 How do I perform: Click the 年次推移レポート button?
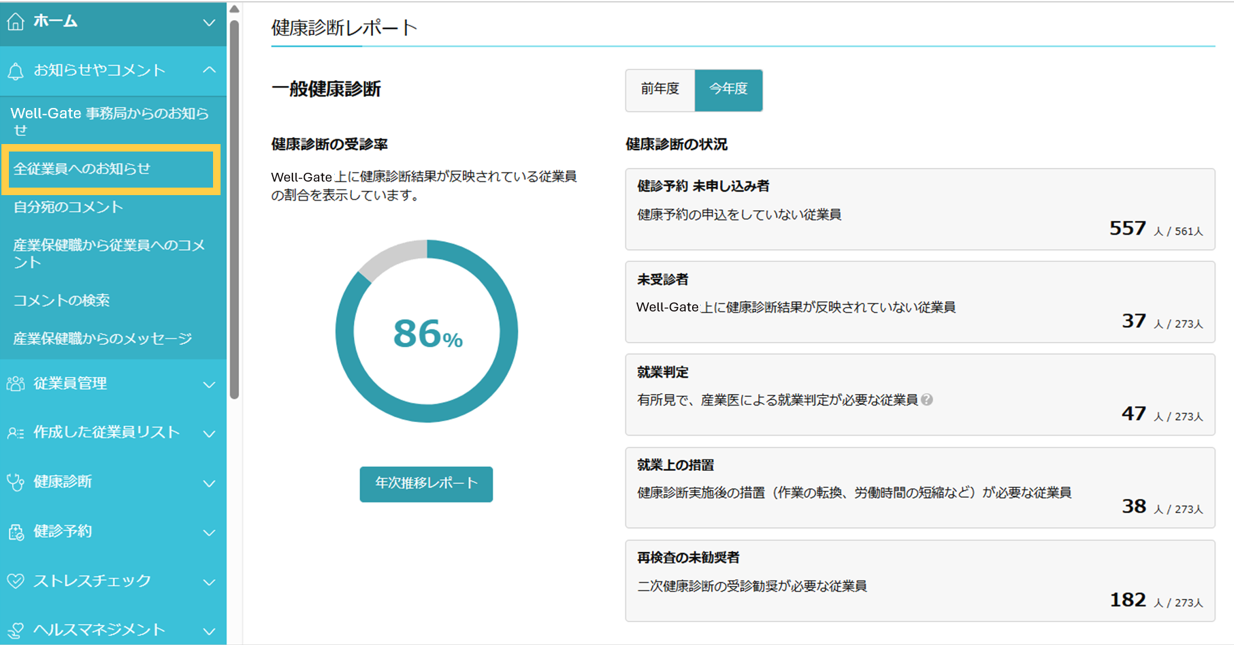426,484
